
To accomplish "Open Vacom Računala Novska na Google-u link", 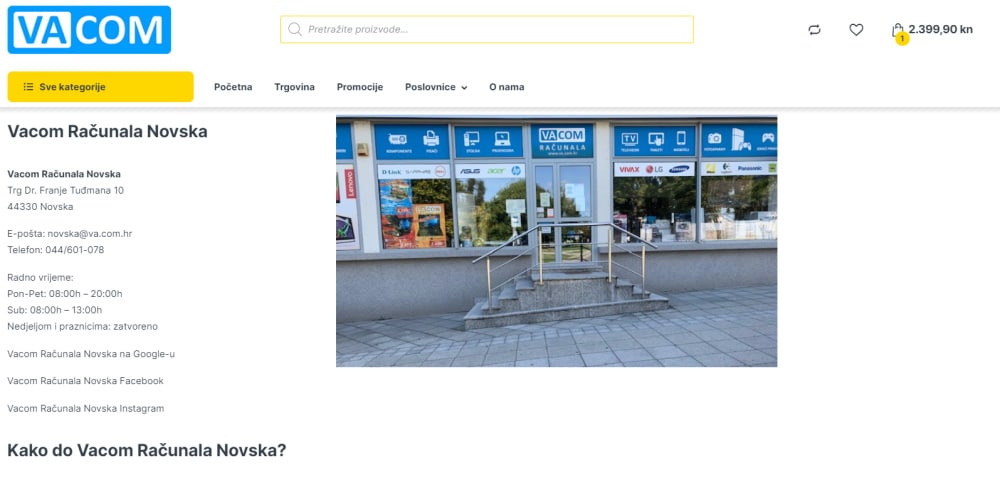I will pos(91,354).
